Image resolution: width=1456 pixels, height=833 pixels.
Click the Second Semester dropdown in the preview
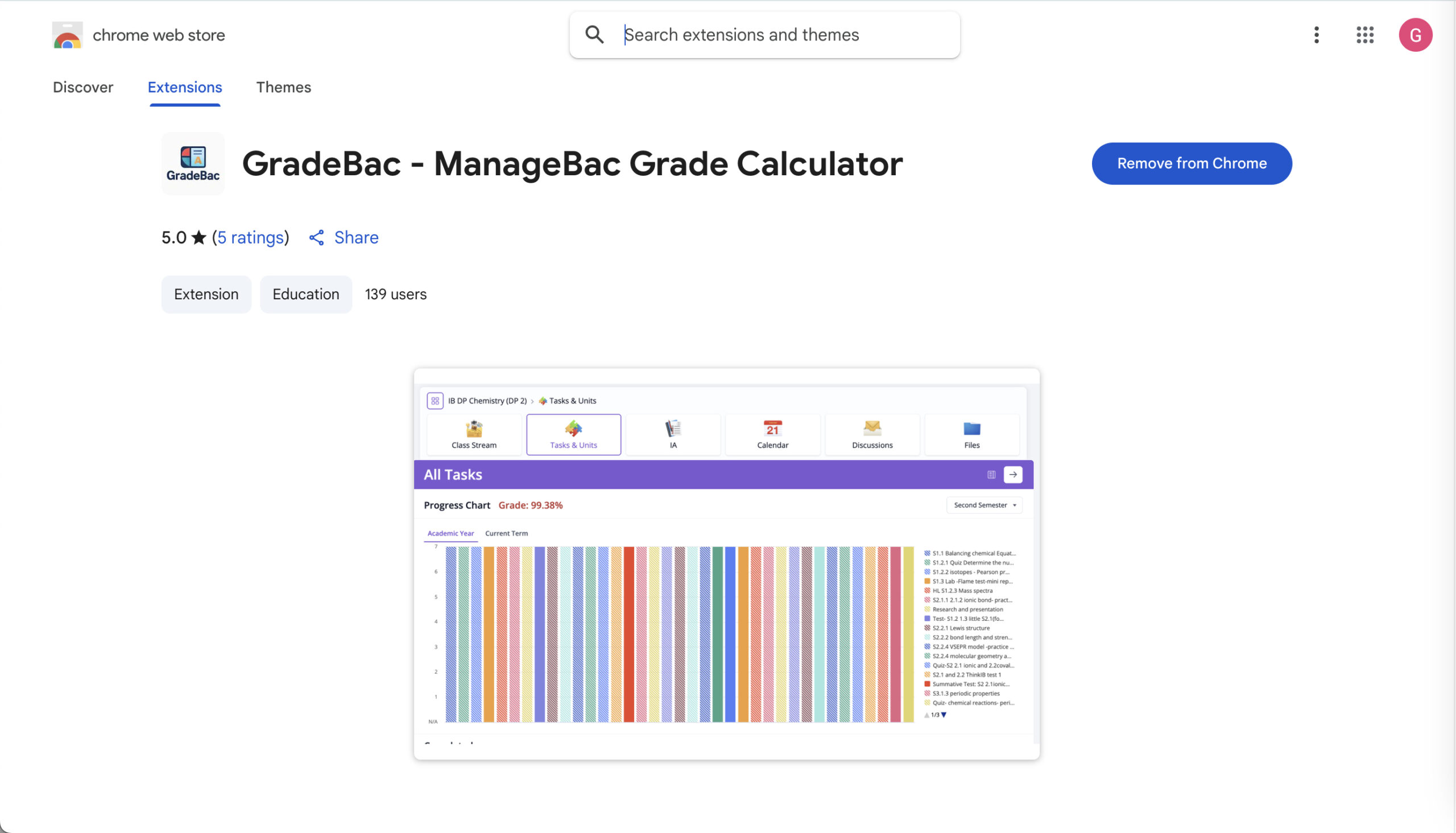tap(984, 505)
